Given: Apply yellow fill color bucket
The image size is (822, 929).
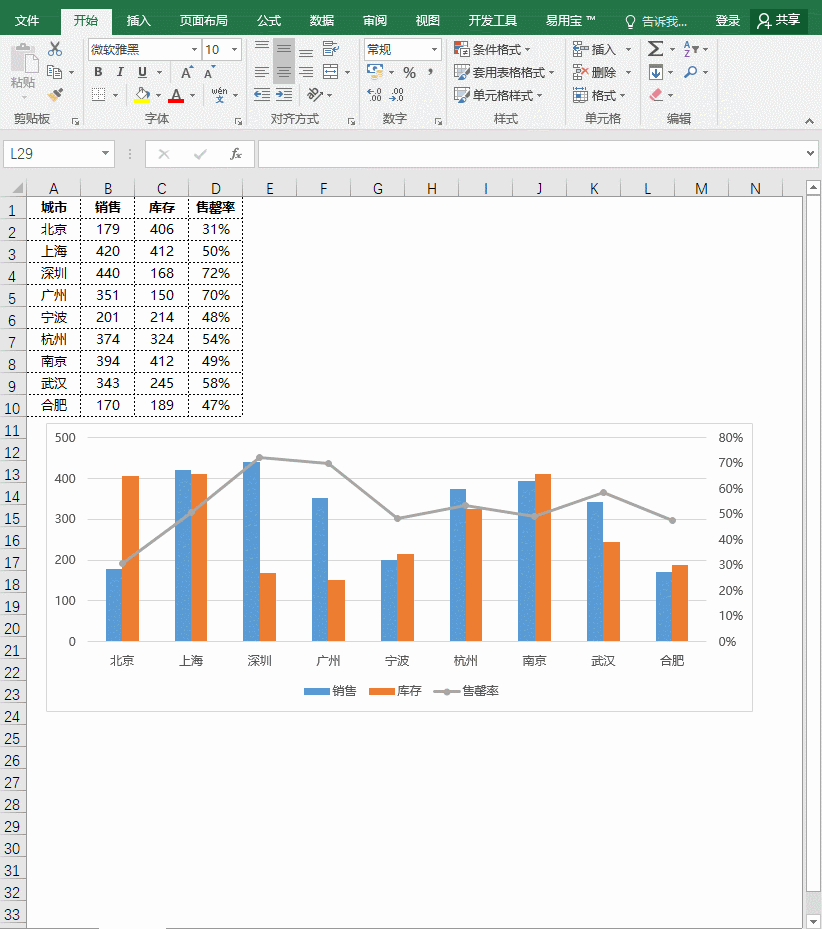Looking at the screenshot, I should [x=142, y=95].
